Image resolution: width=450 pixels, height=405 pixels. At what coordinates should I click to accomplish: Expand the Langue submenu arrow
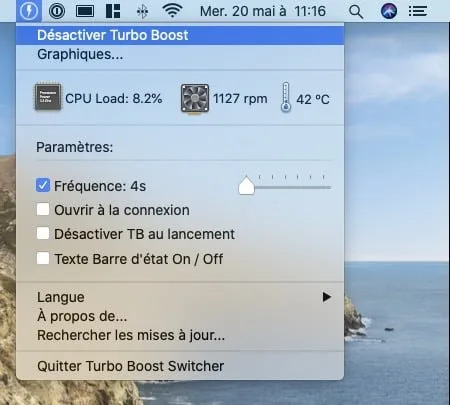coord(327,297)
